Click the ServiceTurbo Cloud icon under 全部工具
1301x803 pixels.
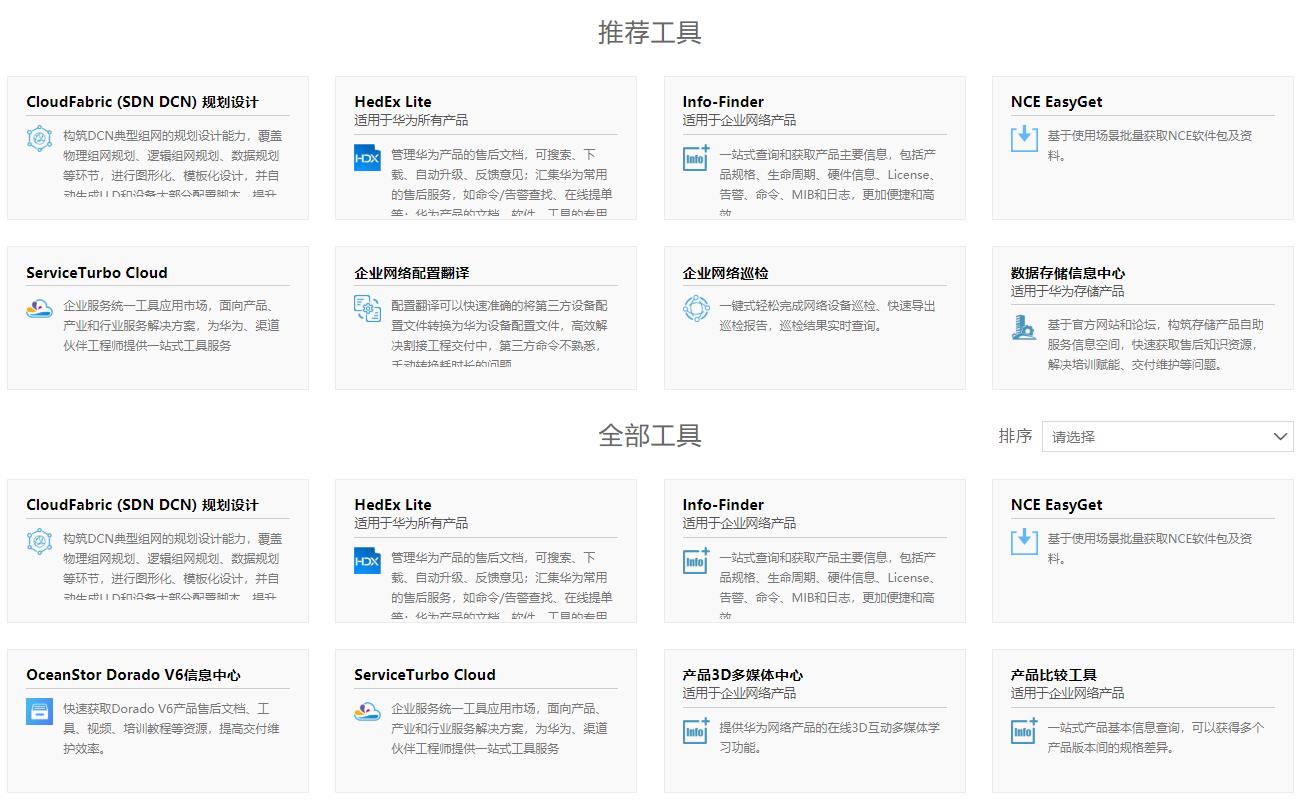(367, 711)
